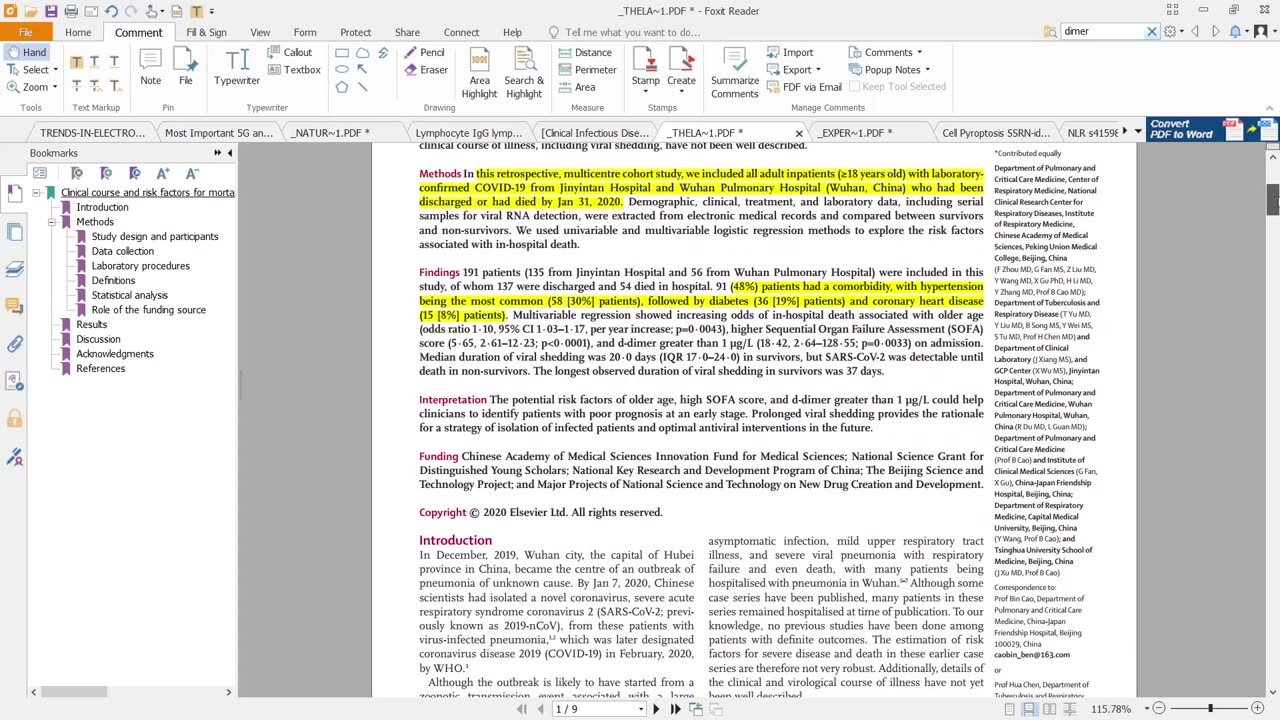This screenshot has width=1280, height=720.
Task: Choose the Typewriter tool
Action: click(x=237, y=67)
